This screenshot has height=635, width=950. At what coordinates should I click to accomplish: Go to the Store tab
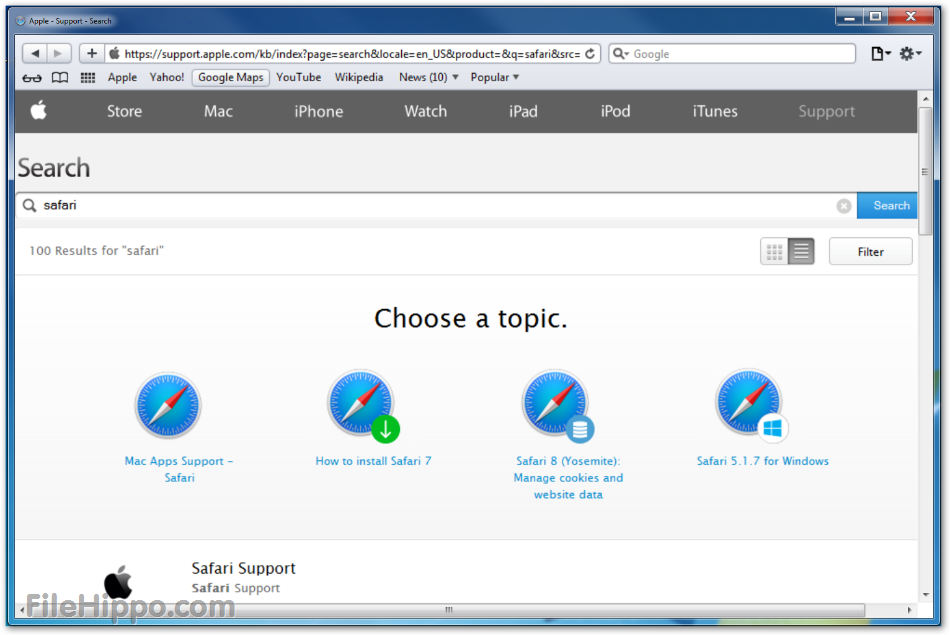(124, 111)
